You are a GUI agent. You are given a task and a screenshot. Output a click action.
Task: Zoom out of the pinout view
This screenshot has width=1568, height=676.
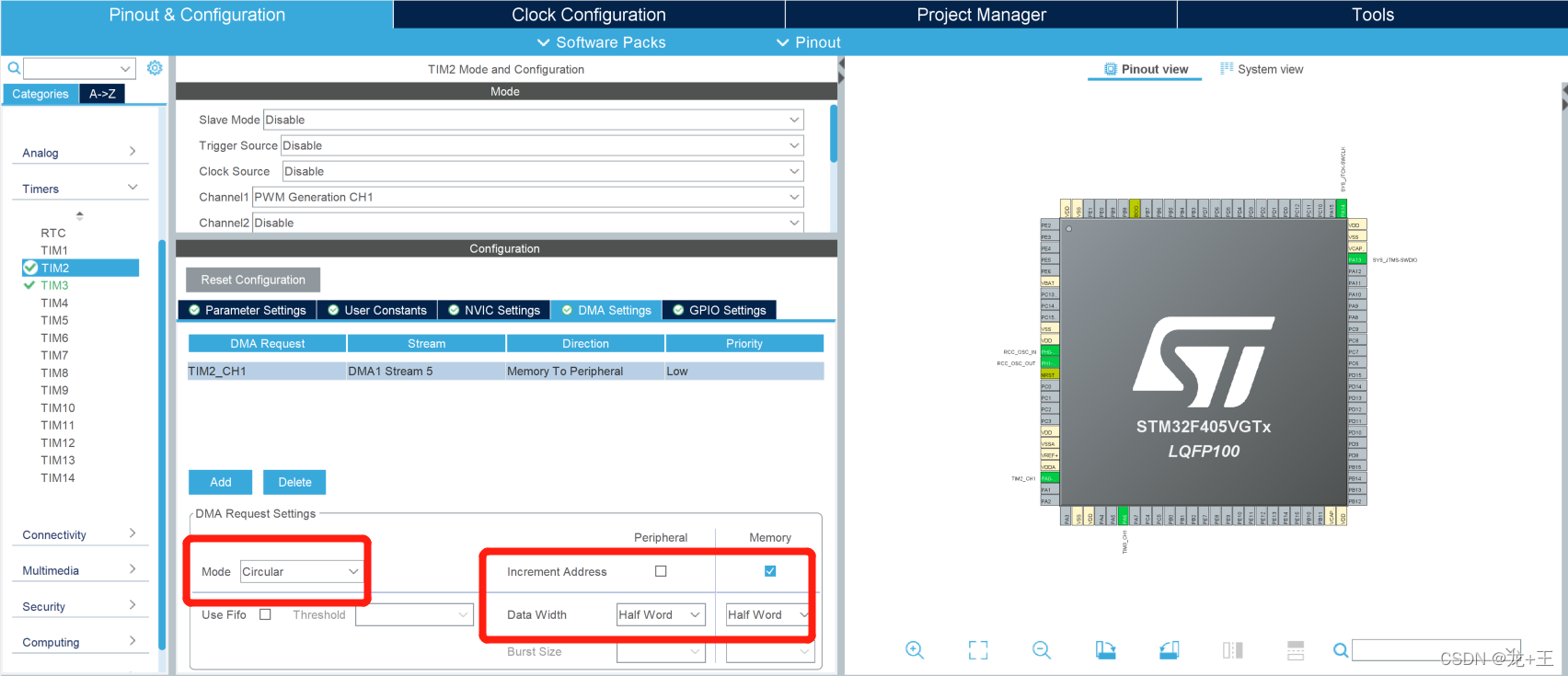[1042, 650]
